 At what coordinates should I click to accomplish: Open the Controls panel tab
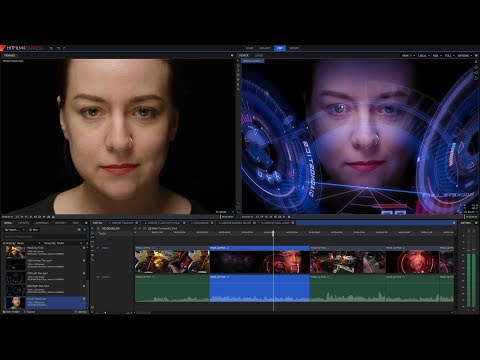point(42,223)
